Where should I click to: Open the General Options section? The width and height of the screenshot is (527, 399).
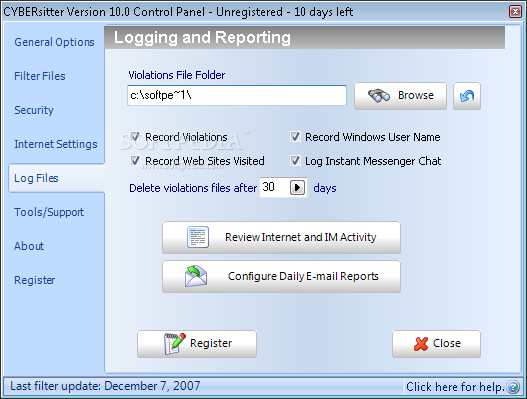tap(54, 42)
